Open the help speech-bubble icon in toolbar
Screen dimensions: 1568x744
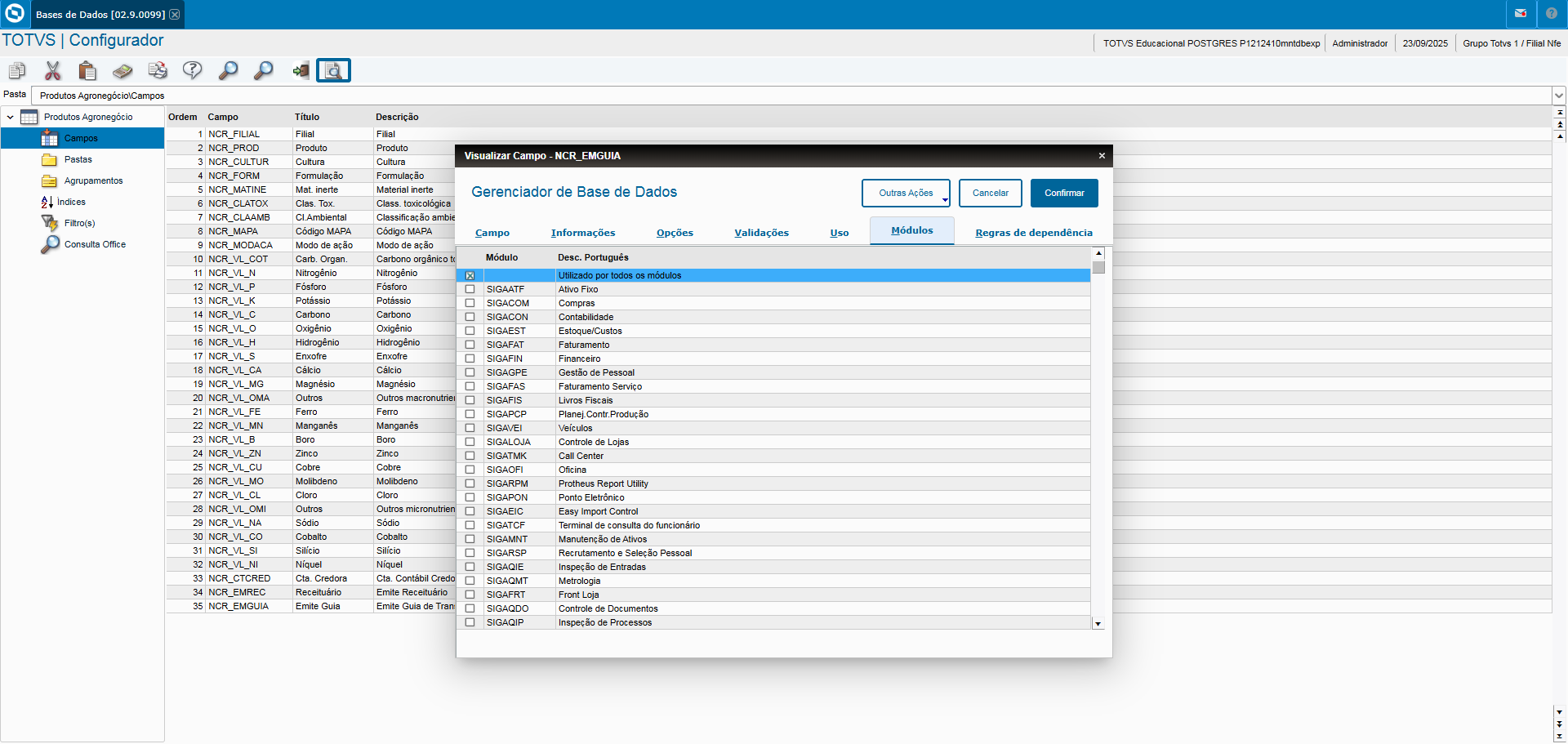193,71
